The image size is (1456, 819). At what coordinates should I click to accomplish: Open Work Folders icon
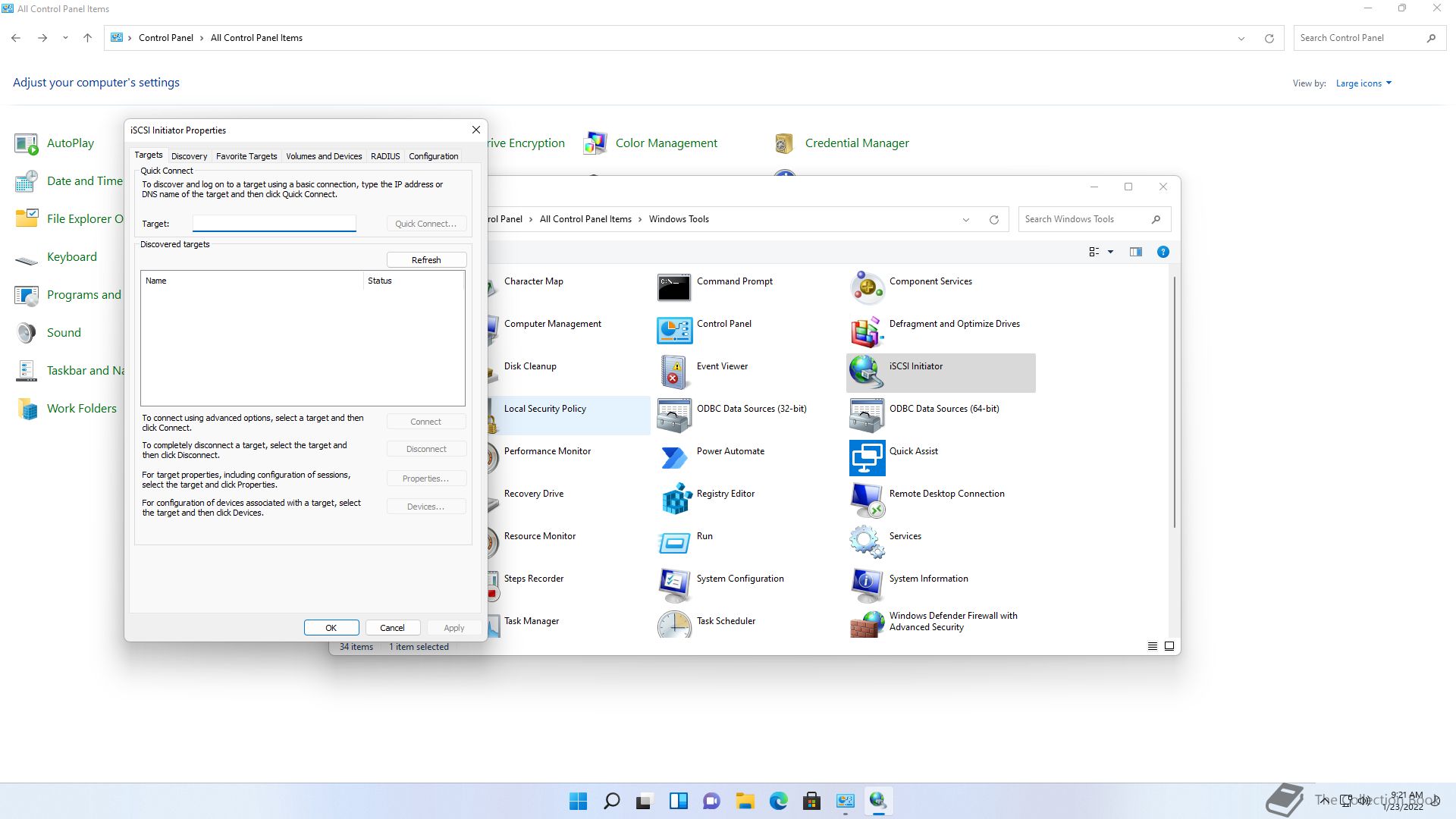pyautogui.click(x=27, y=409)
